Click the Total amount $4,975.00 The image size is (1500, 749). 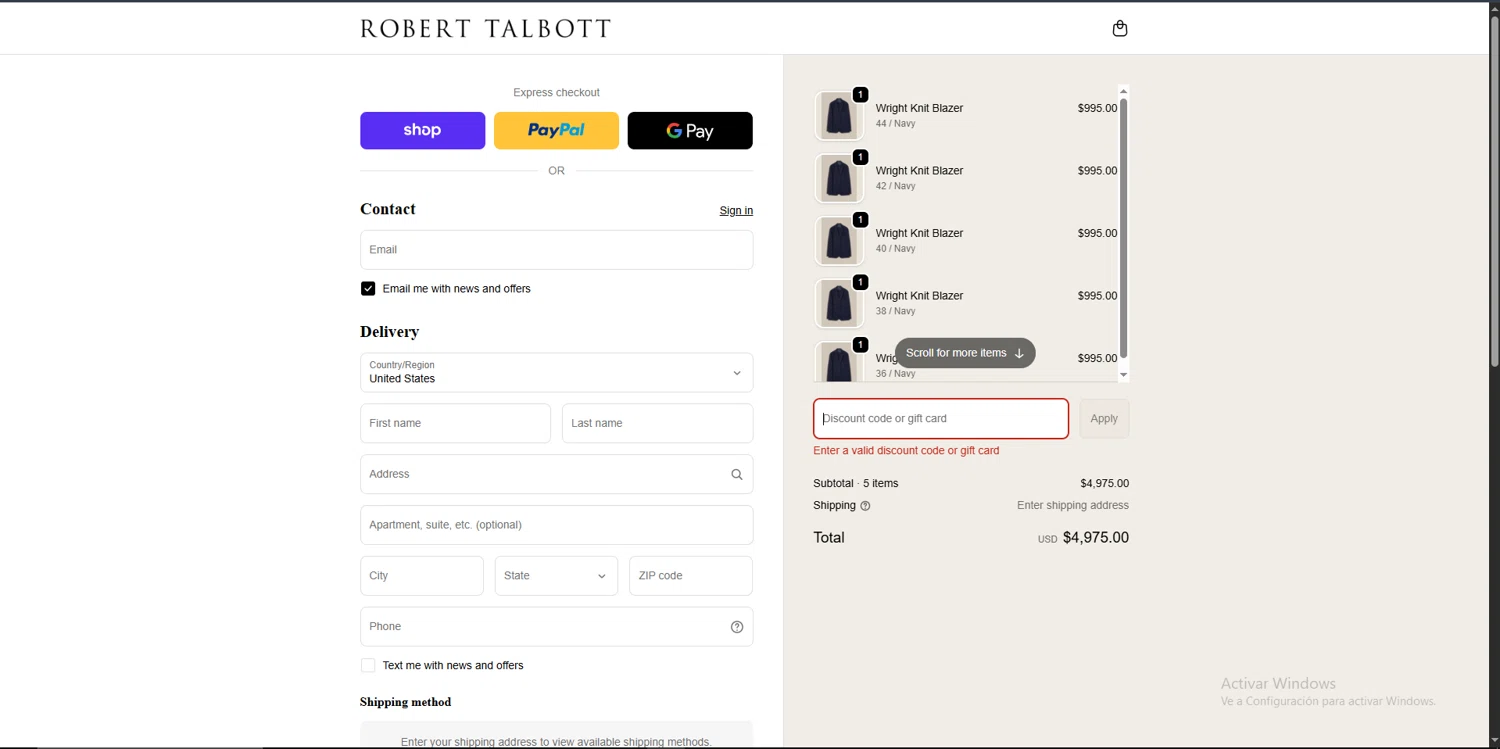tap(1095, 538)
